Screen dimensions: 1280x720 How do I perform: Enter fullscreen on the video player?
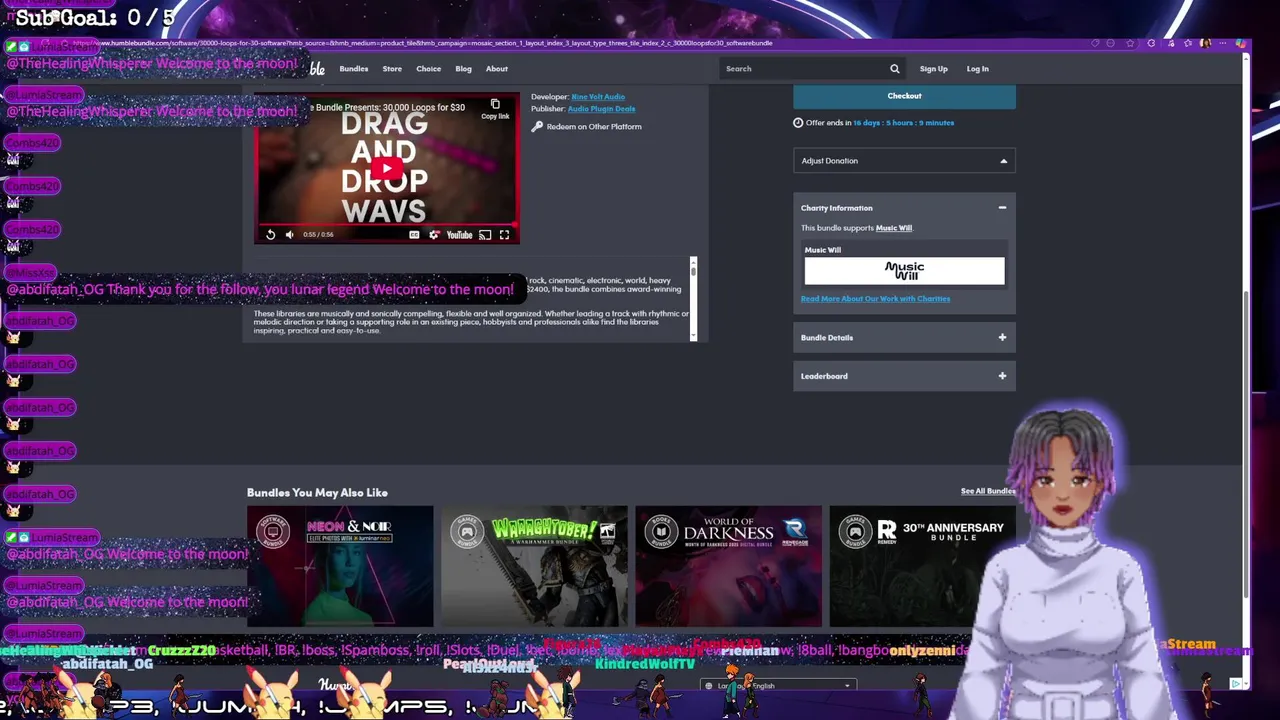[x=505, y=235]
